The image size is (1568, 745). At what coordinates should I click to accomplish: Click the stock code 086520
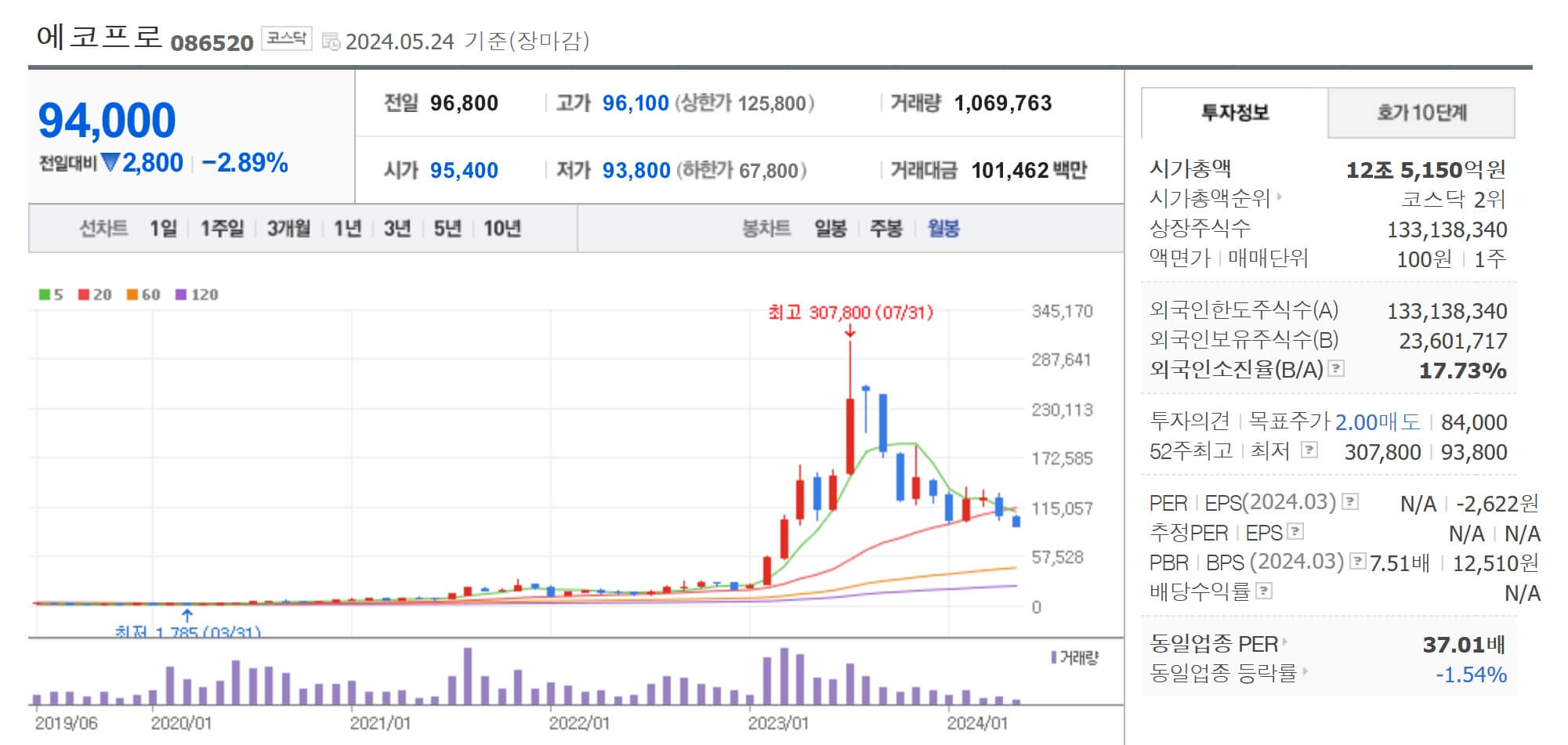212,42
